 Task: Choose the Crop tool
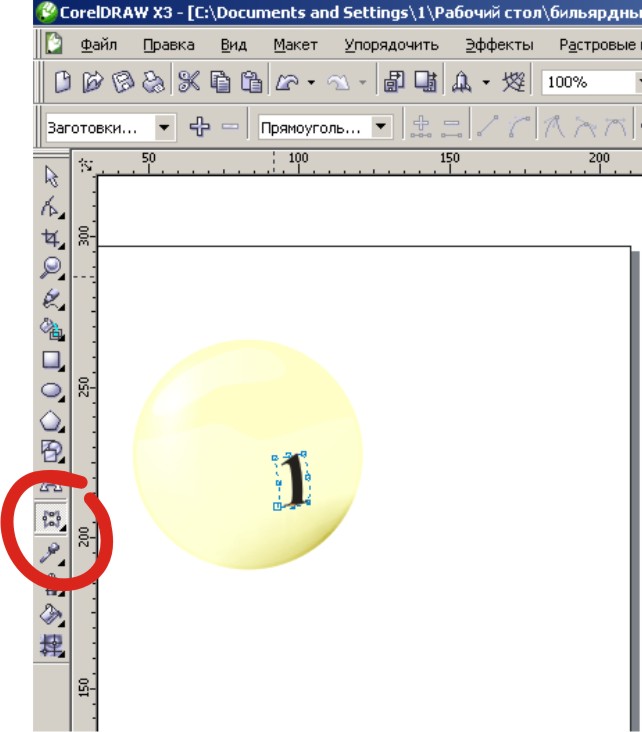click(50, 238)
